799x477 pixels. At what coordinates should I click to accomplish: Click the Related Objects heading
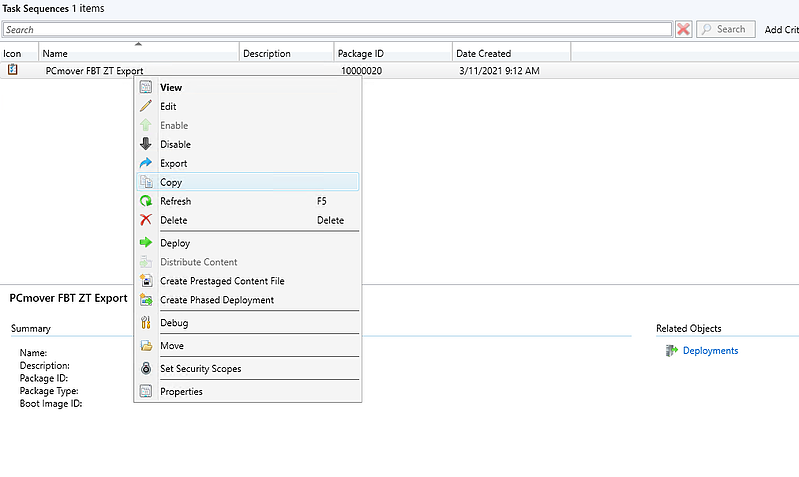[688, 328]
